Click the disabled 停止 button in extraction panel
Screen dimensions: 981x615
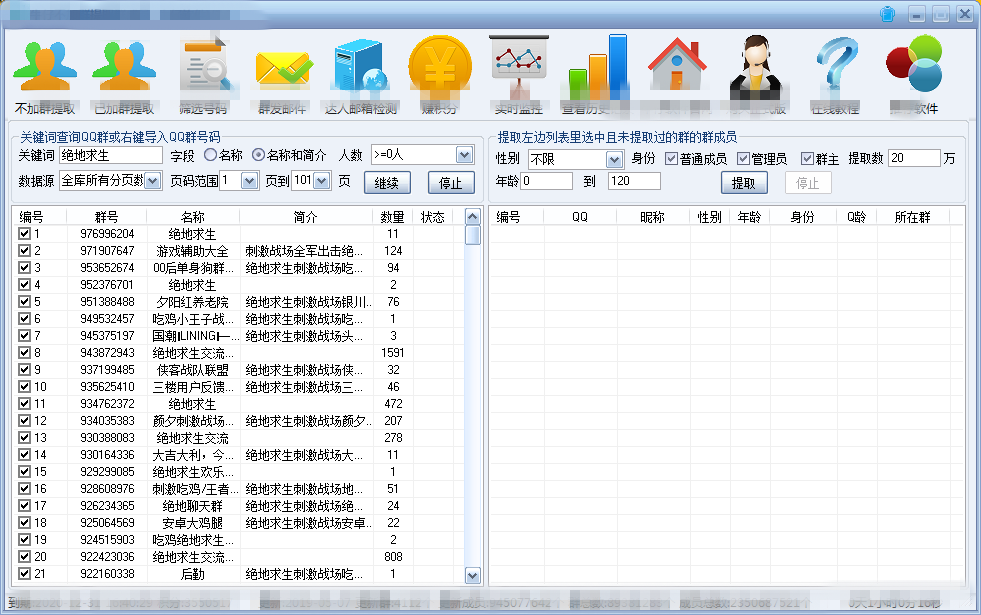pos(808,183)
